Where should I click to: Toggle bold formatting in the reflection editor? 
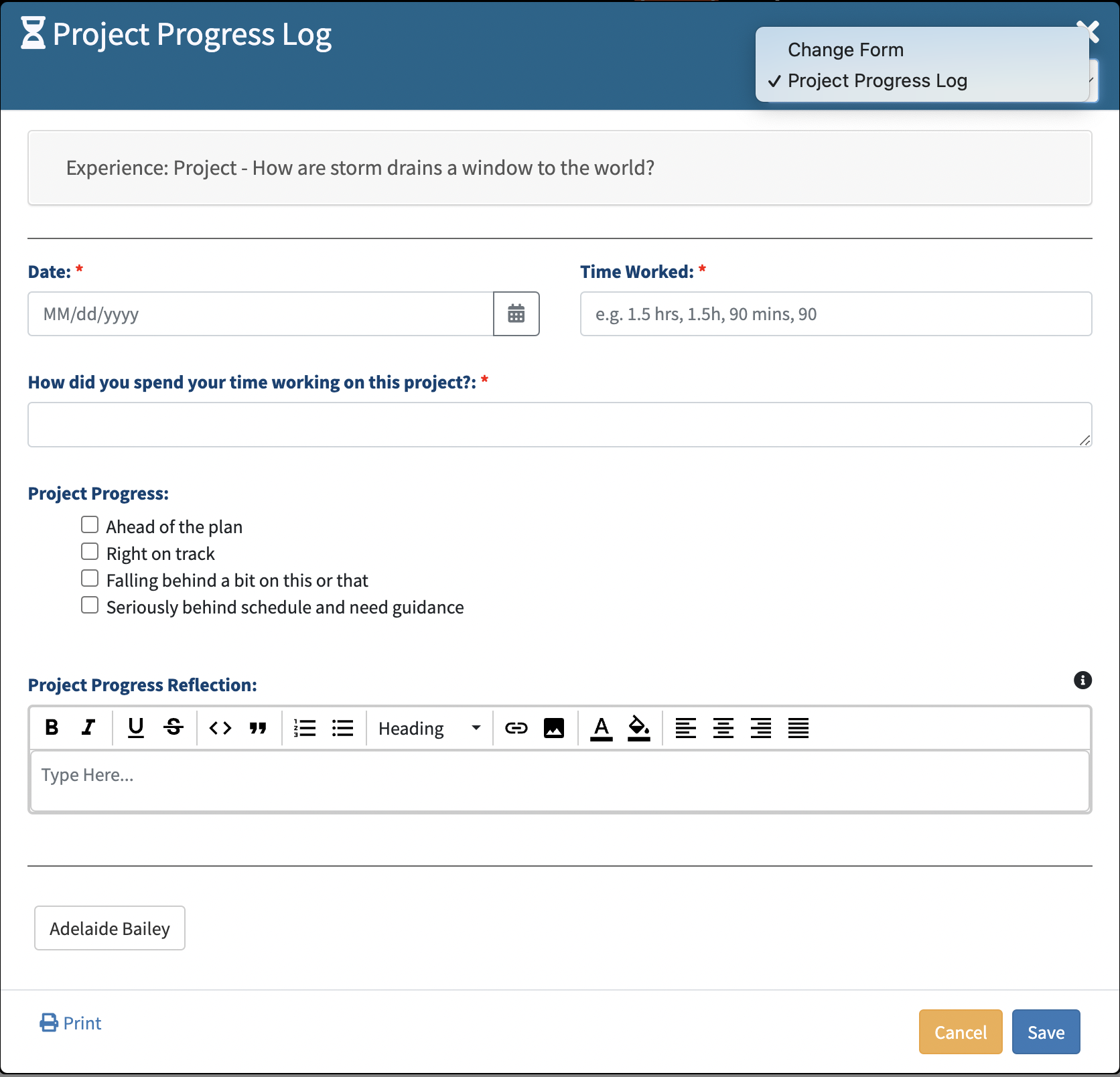52,727
